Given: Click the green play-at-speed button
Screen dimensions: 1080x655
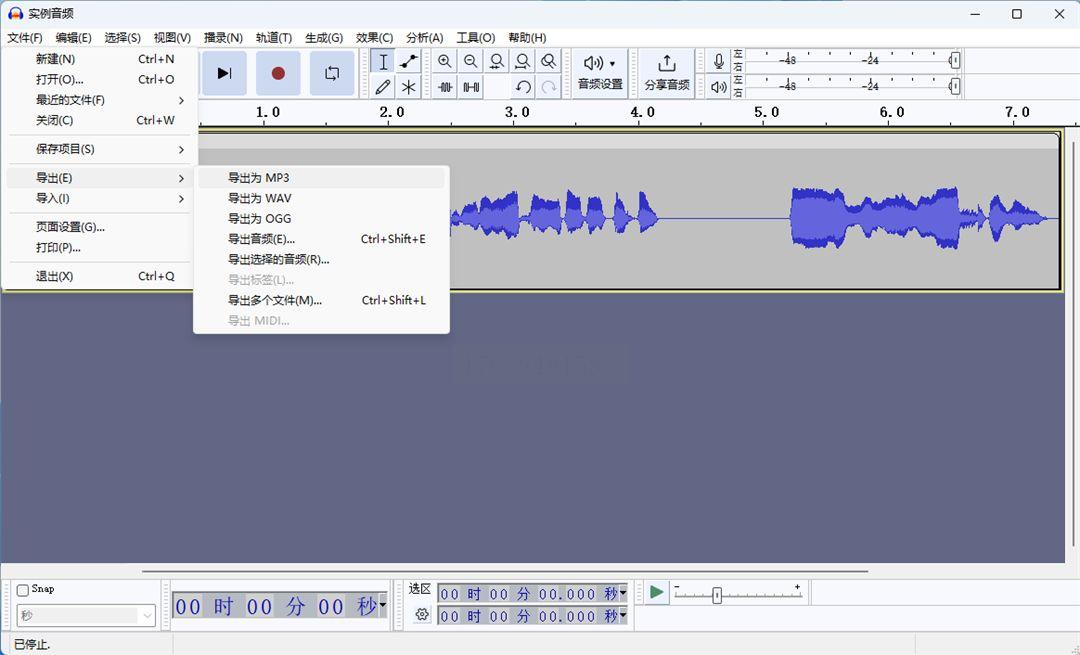Looking at the screenshot, I should 656,592.
